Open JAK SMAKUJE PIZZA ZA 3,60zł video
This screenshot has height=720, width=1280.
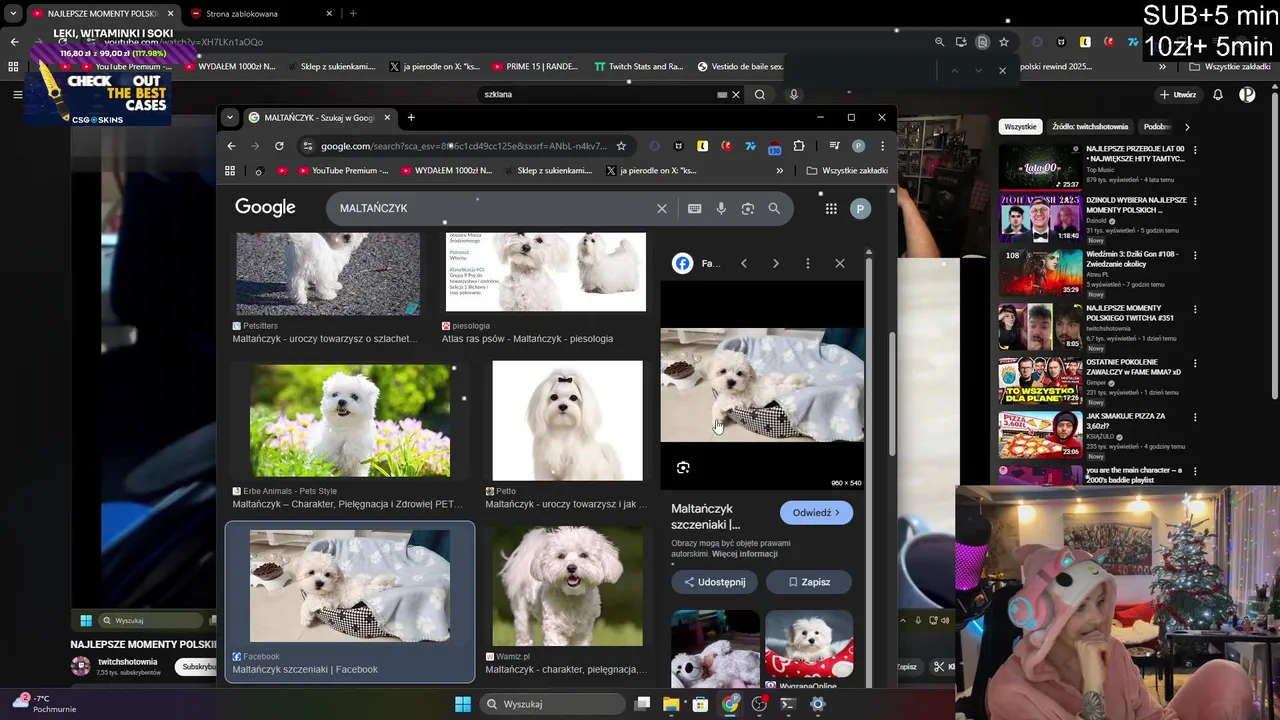click(x=1041, y=434)
